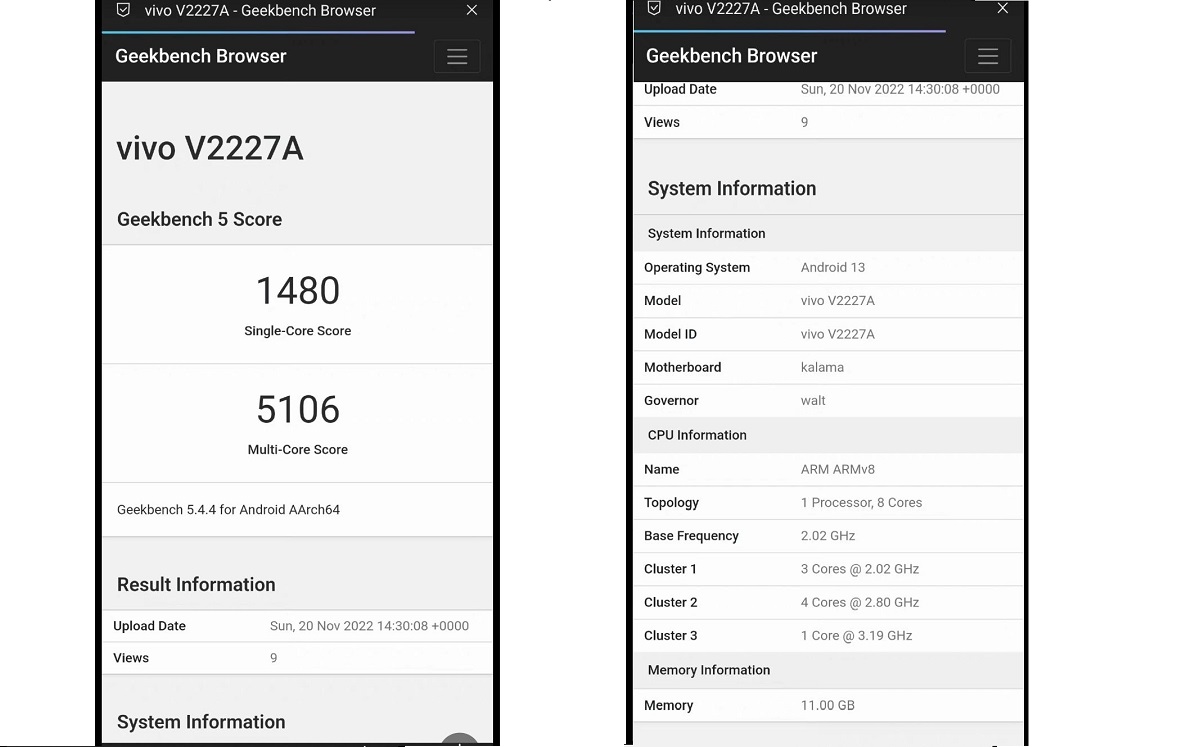Select the Multi-Core Score of 5106

tap(297, 409)
